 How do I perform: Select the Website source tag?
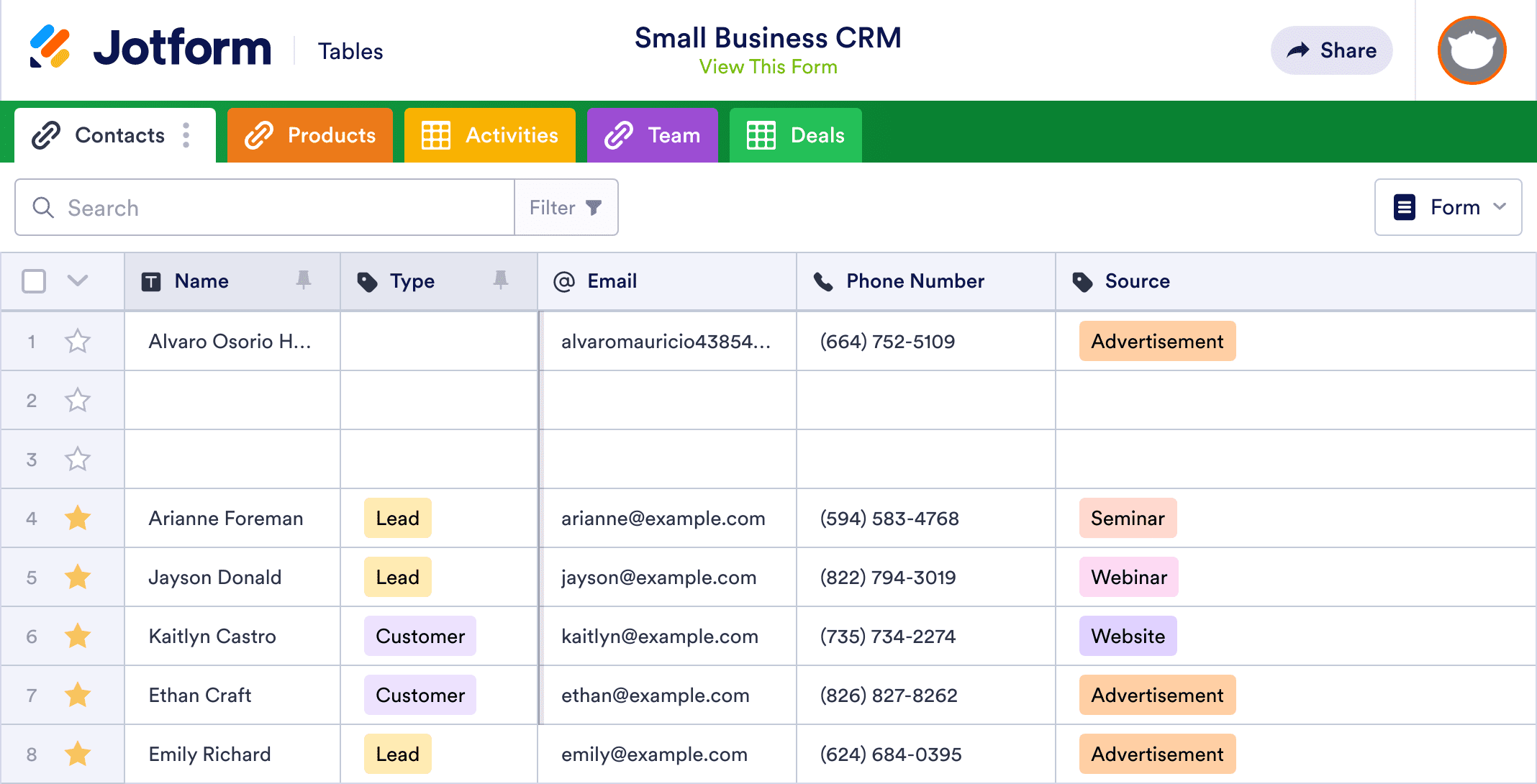1128,636
